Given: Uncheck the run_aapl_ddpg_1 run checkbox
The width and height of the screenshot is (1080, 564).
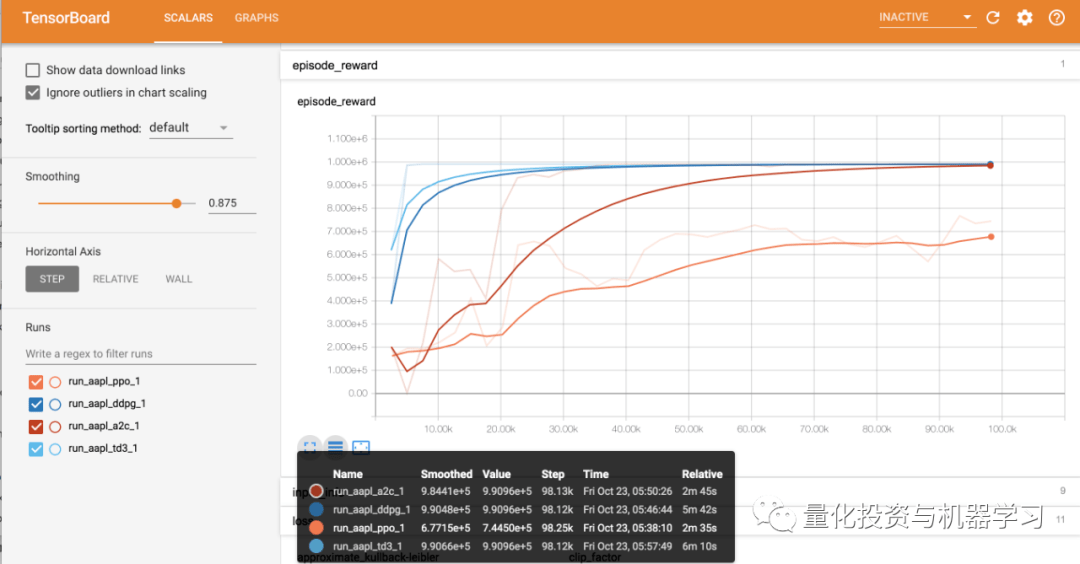Looking at the screenshot, I should 36,404.
